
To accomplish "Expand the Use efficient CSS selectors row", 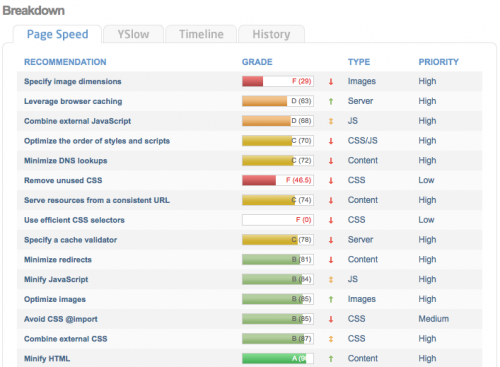I will (249, 220).
